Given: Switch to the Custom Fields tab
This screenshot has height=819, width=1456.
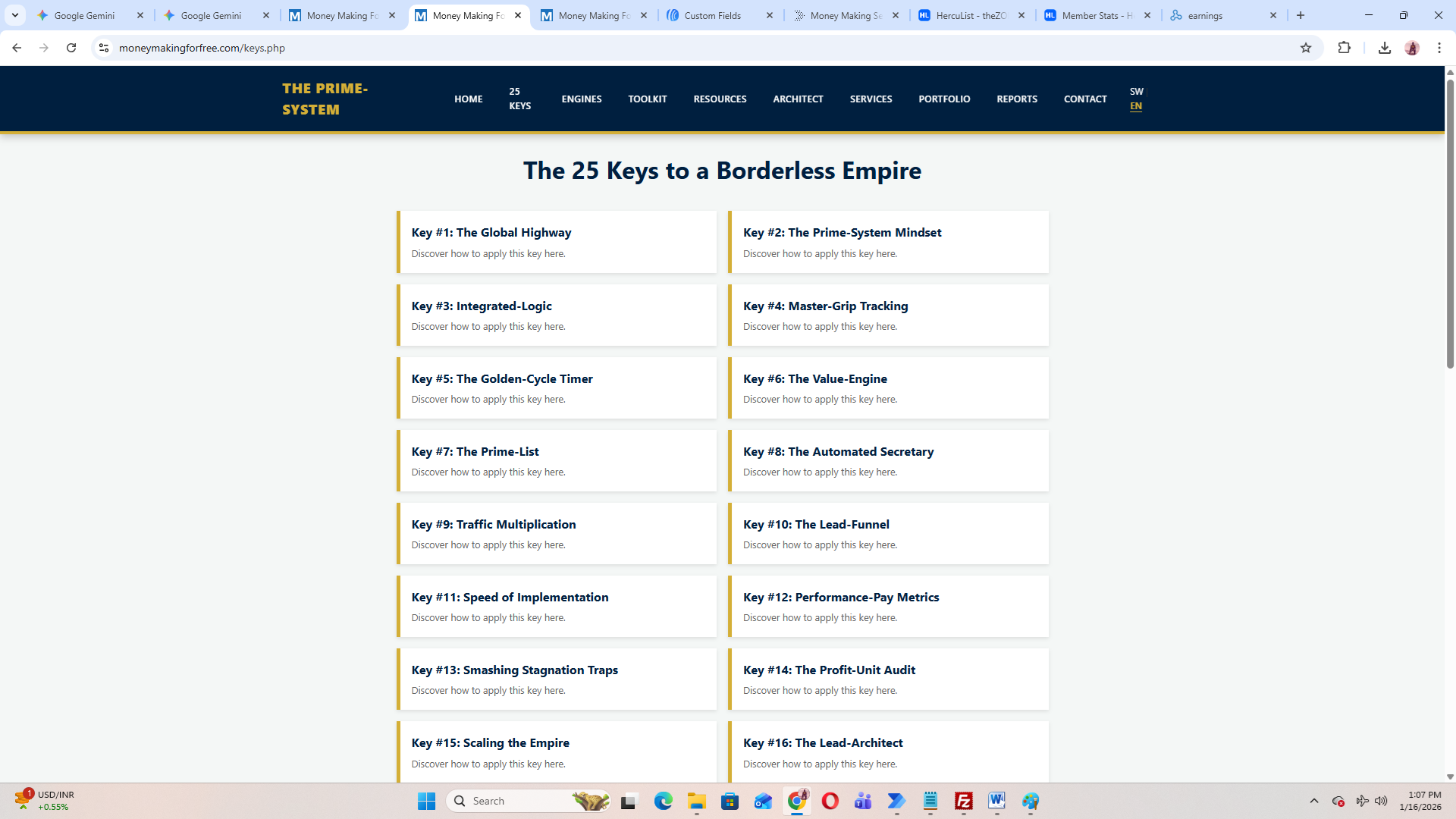Looking at the screenshot, I should coord(713,15).
